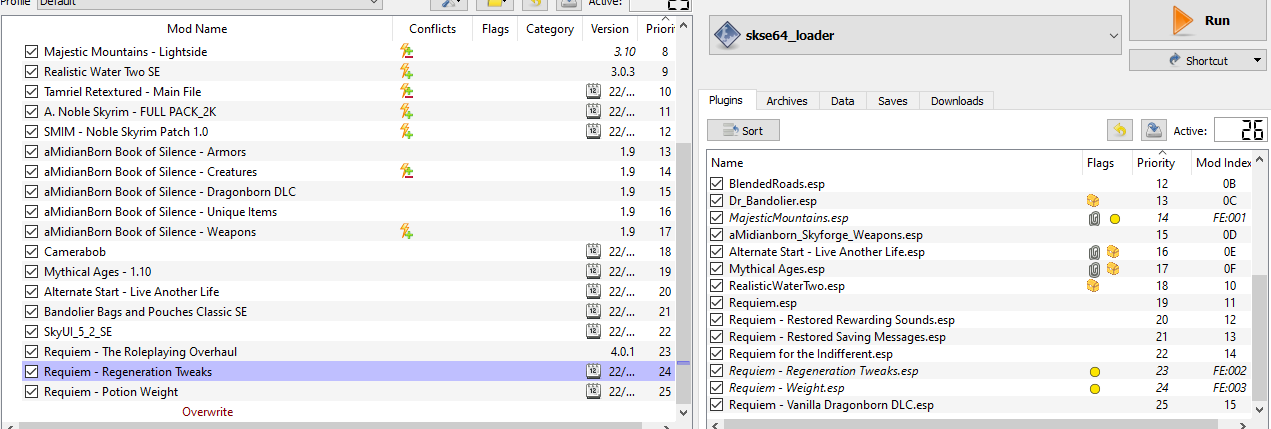Screen dimensions: 1271x429
Task: Click the mod list vertical scrollbar thumb
Action: (684, 272)
